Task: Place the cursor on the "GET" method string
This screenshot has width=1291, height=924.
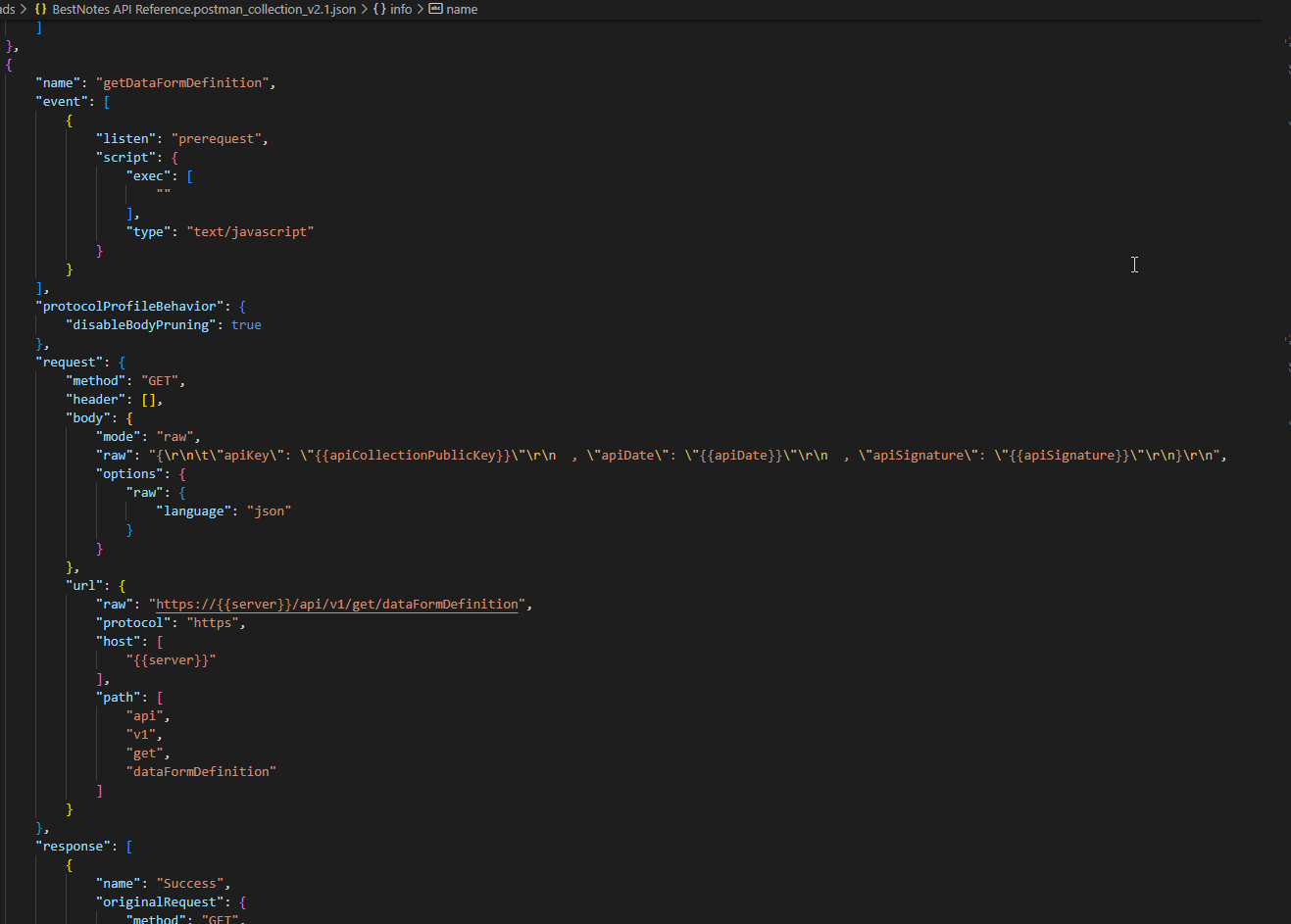Action: 159,380
